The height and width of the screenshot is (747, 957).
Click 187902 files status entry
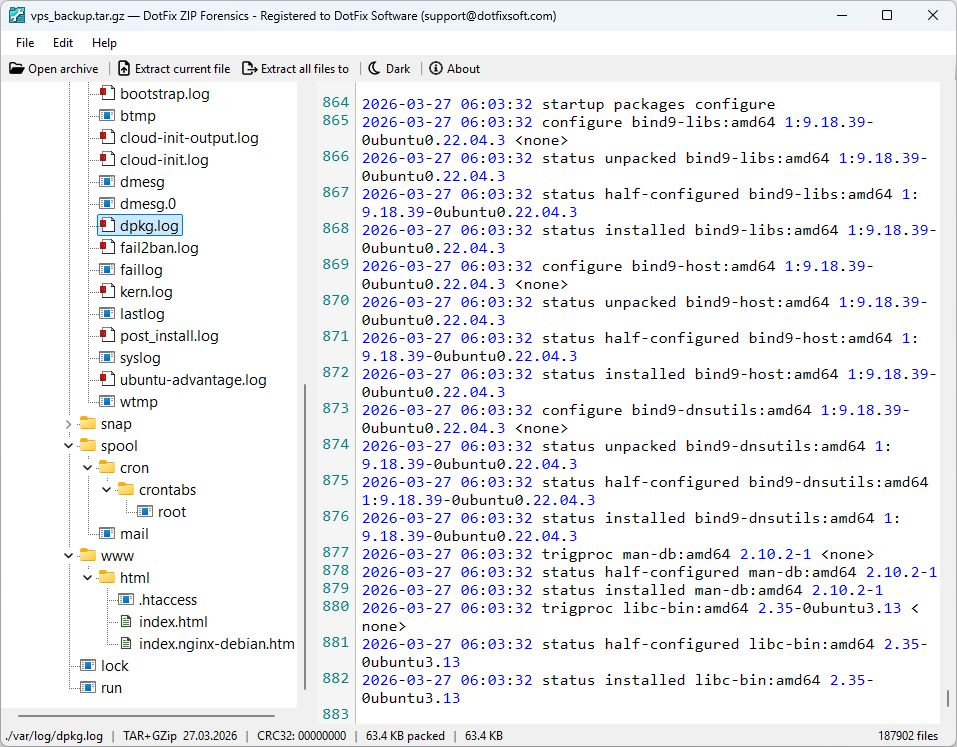(908, 735)
